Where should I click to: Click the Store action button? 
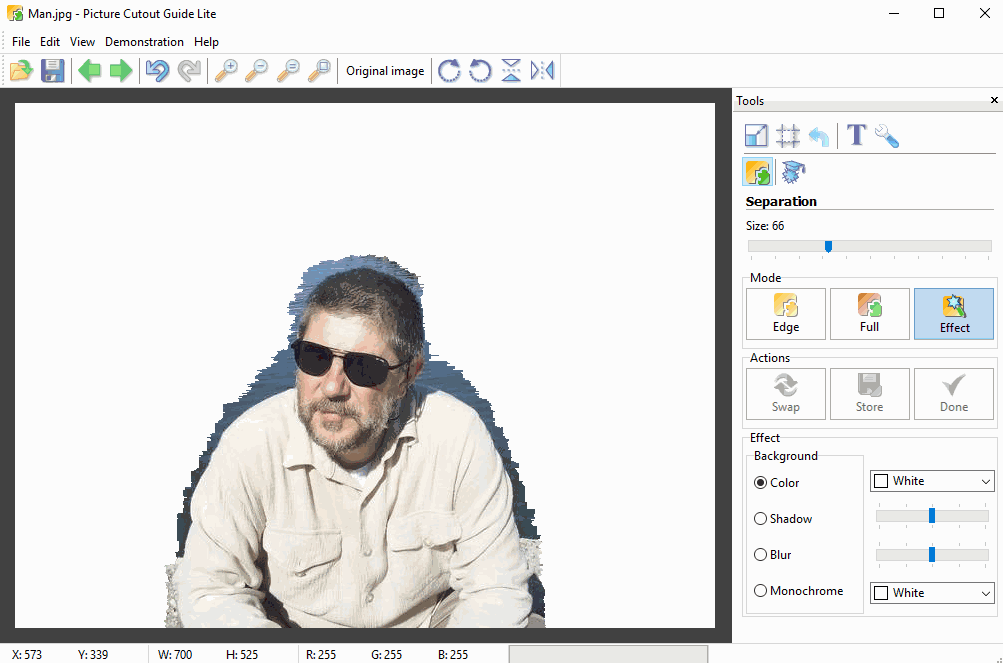869,394
